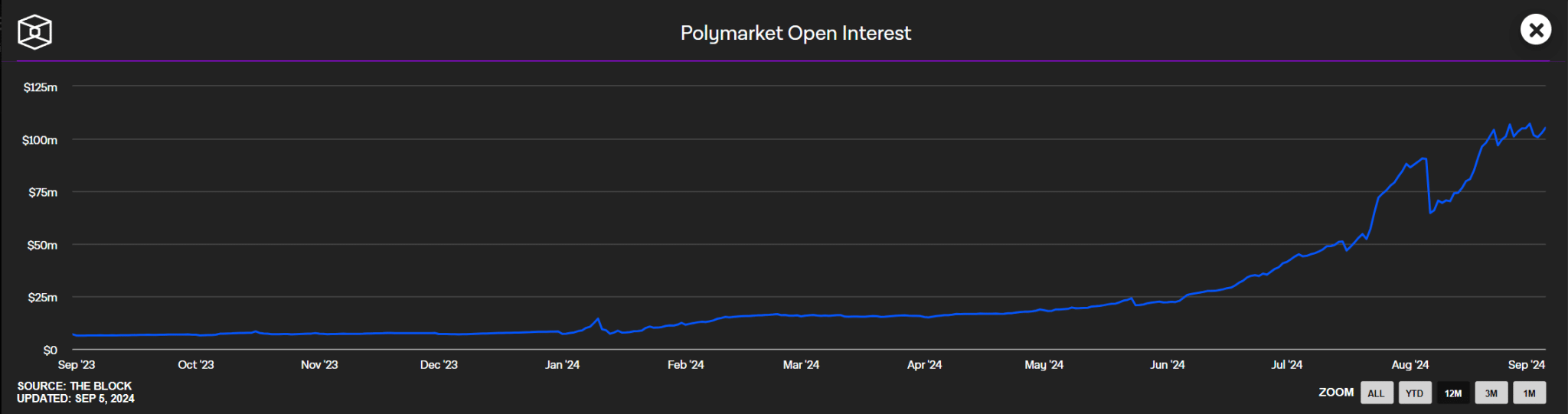Screen dimensions: 1568x414
Task: Close the Polymarket Open Interest chart
Action: point(1535,30)
